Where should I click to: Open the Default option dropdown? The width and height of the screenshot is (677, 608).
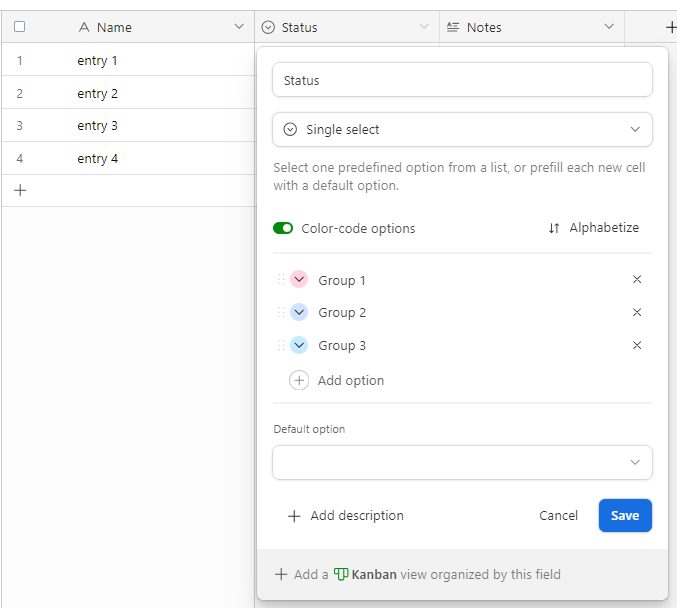(x=462, y=462)
